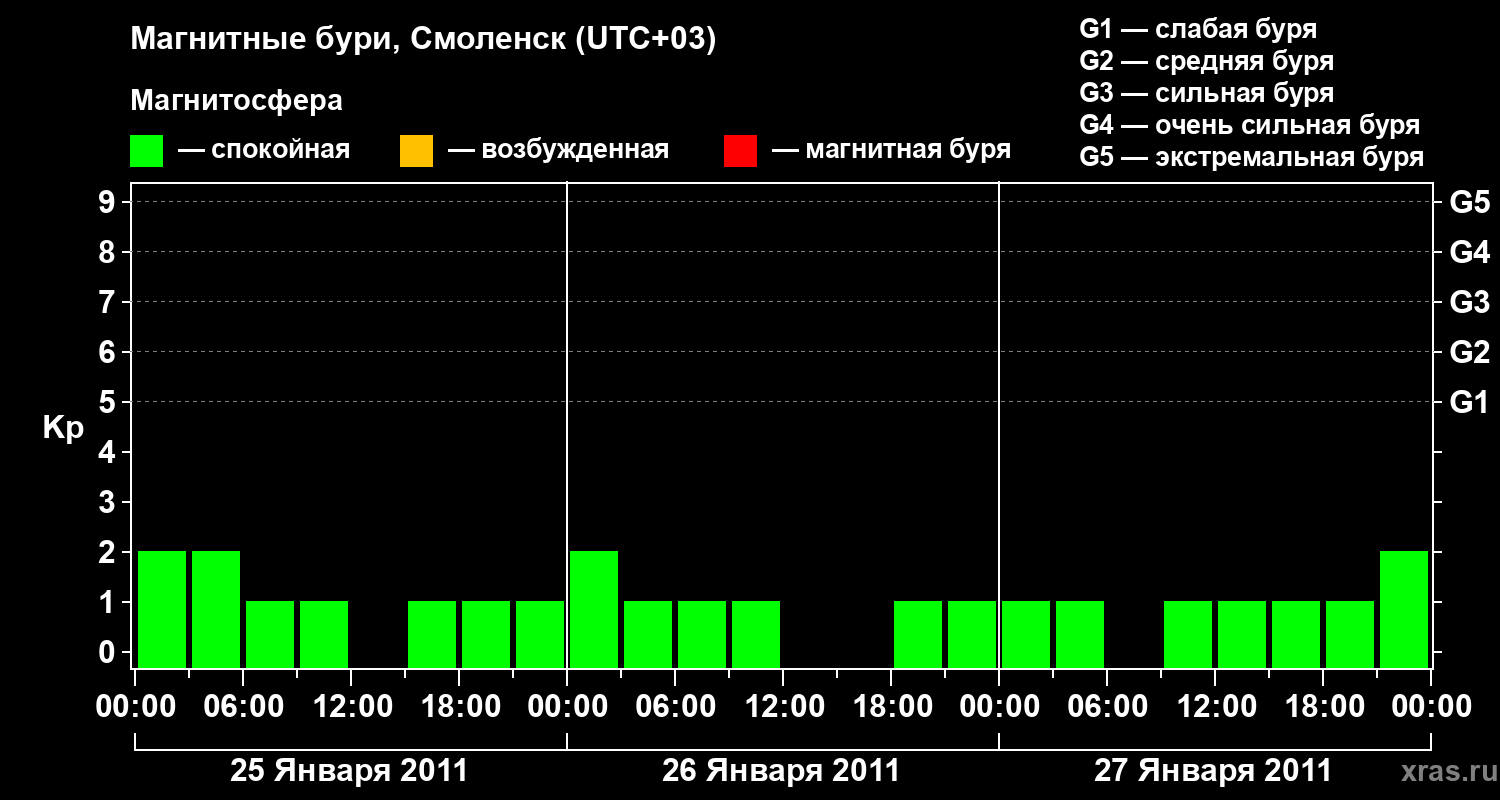
Task: Click the '26 Января 2011' date label
Action: point(781,771)
